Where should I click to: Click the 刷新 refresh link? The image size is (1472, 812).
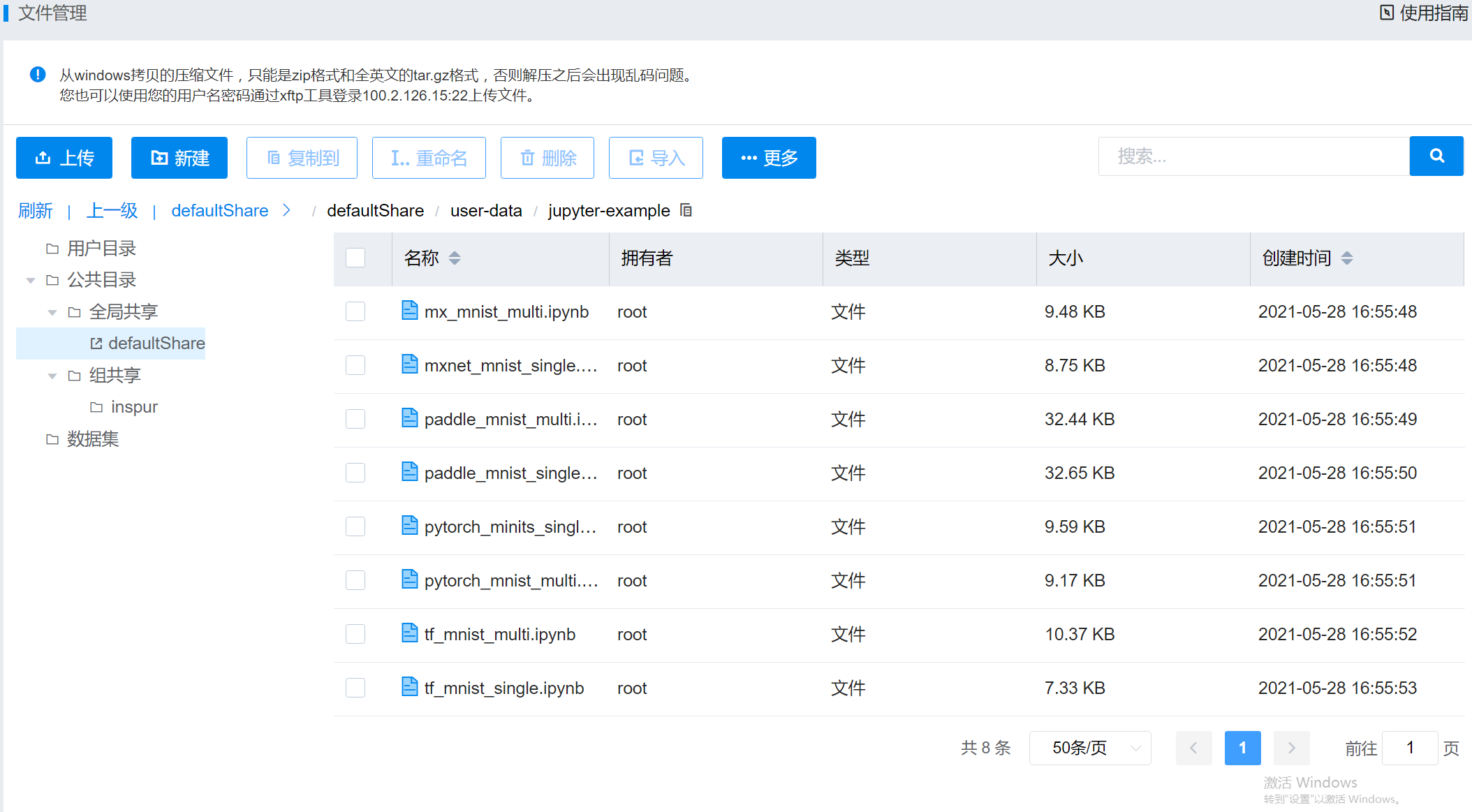click(35, 210)
